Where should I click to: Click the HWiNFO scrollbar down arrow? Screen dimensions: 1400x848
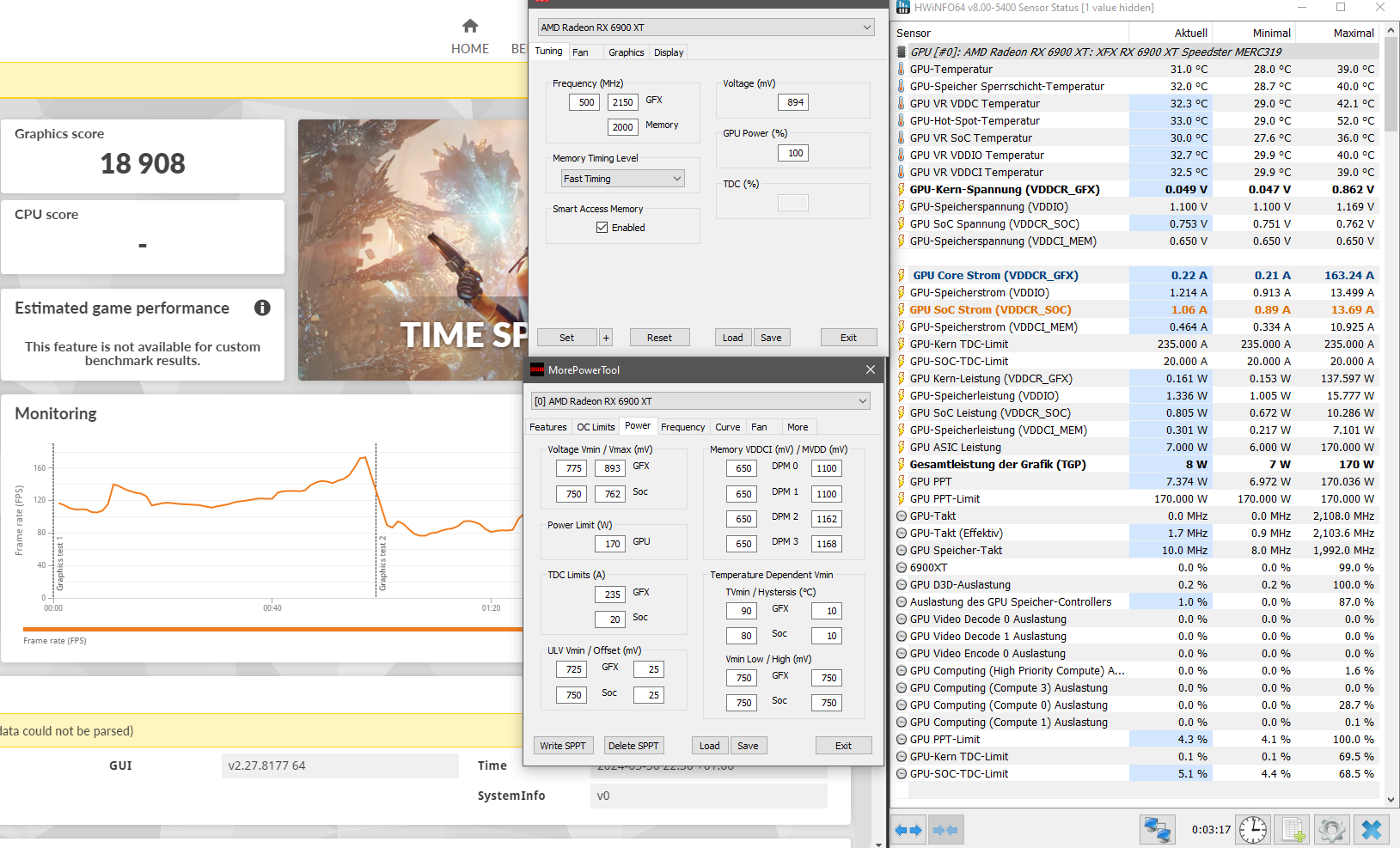tap(1392, 800)
